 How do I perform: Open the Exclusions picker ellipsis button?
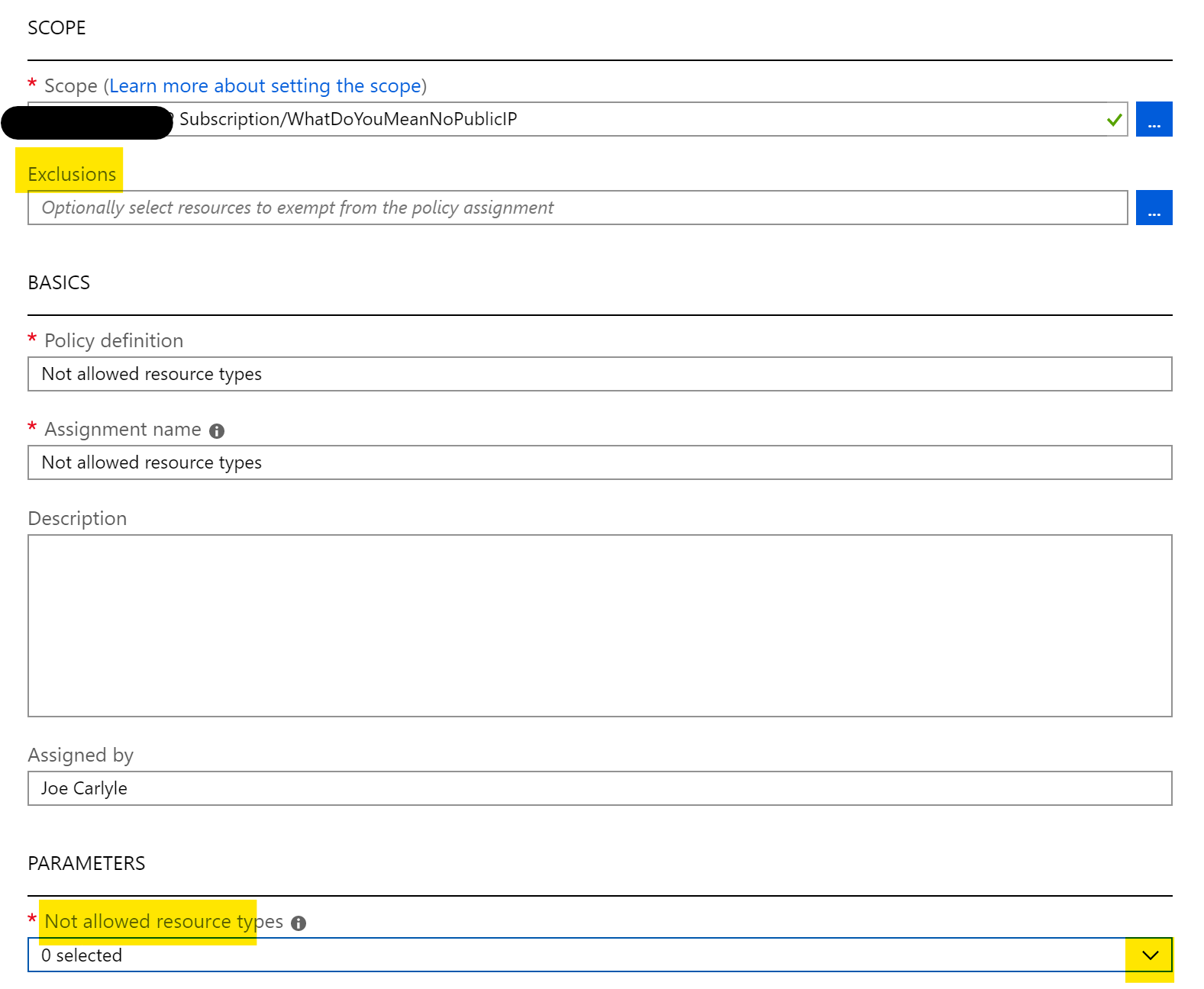(x=1153, y=208)
